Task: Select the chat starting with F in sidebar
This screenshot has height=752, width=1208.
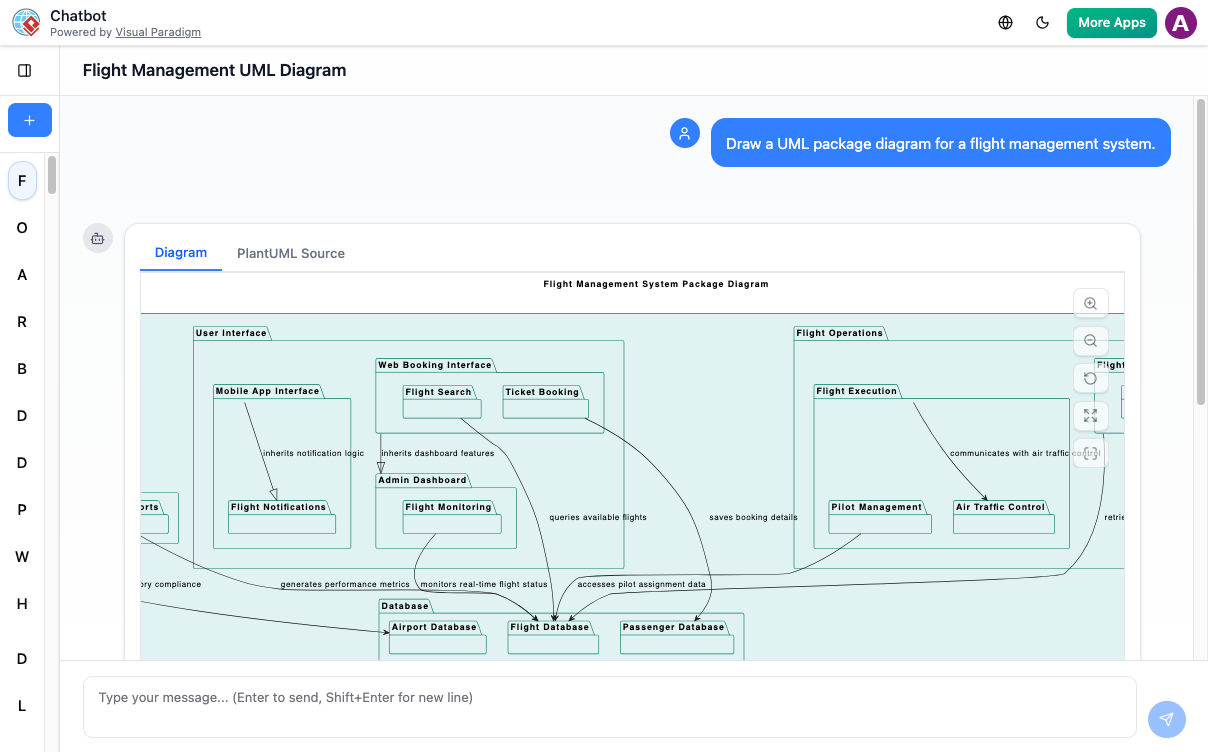Action: 22,180
